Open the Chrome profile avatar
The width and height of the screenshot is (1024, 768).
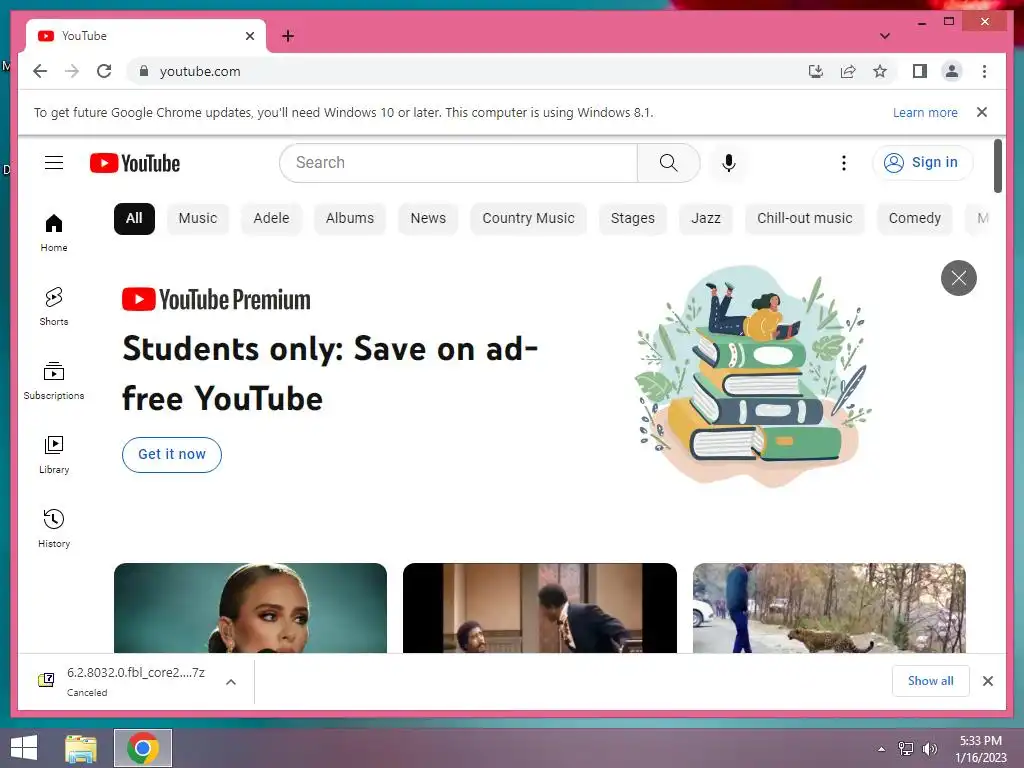tap(952, 71)
